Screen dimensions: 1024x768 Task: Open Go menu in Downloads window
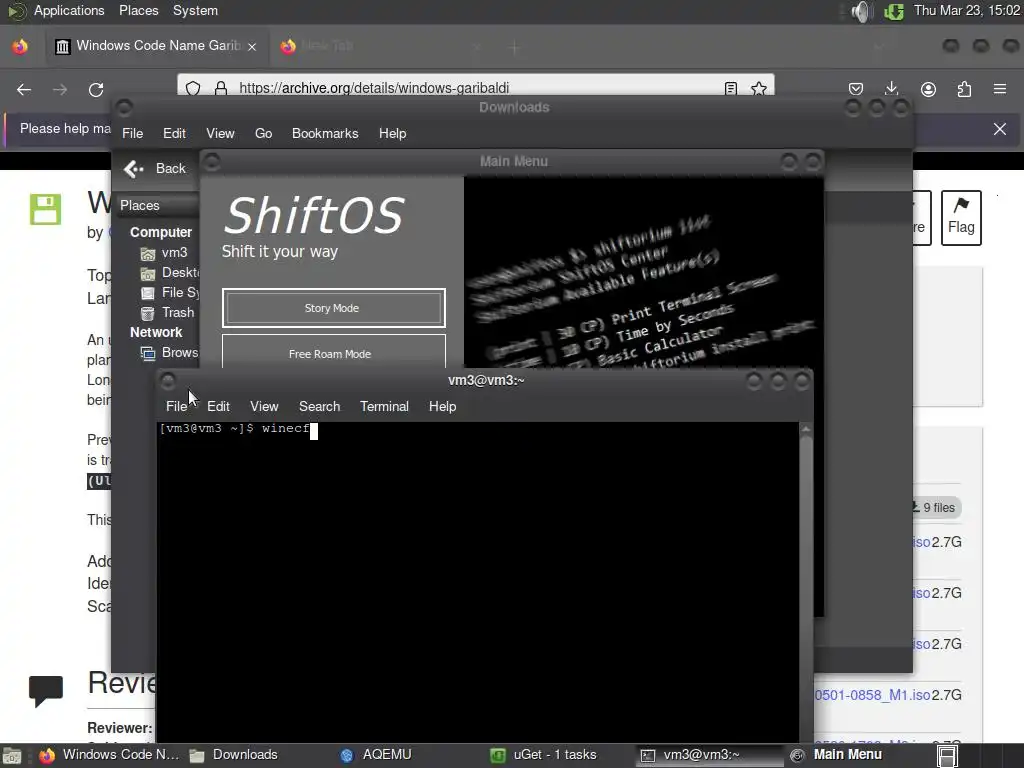coord(263,133)
